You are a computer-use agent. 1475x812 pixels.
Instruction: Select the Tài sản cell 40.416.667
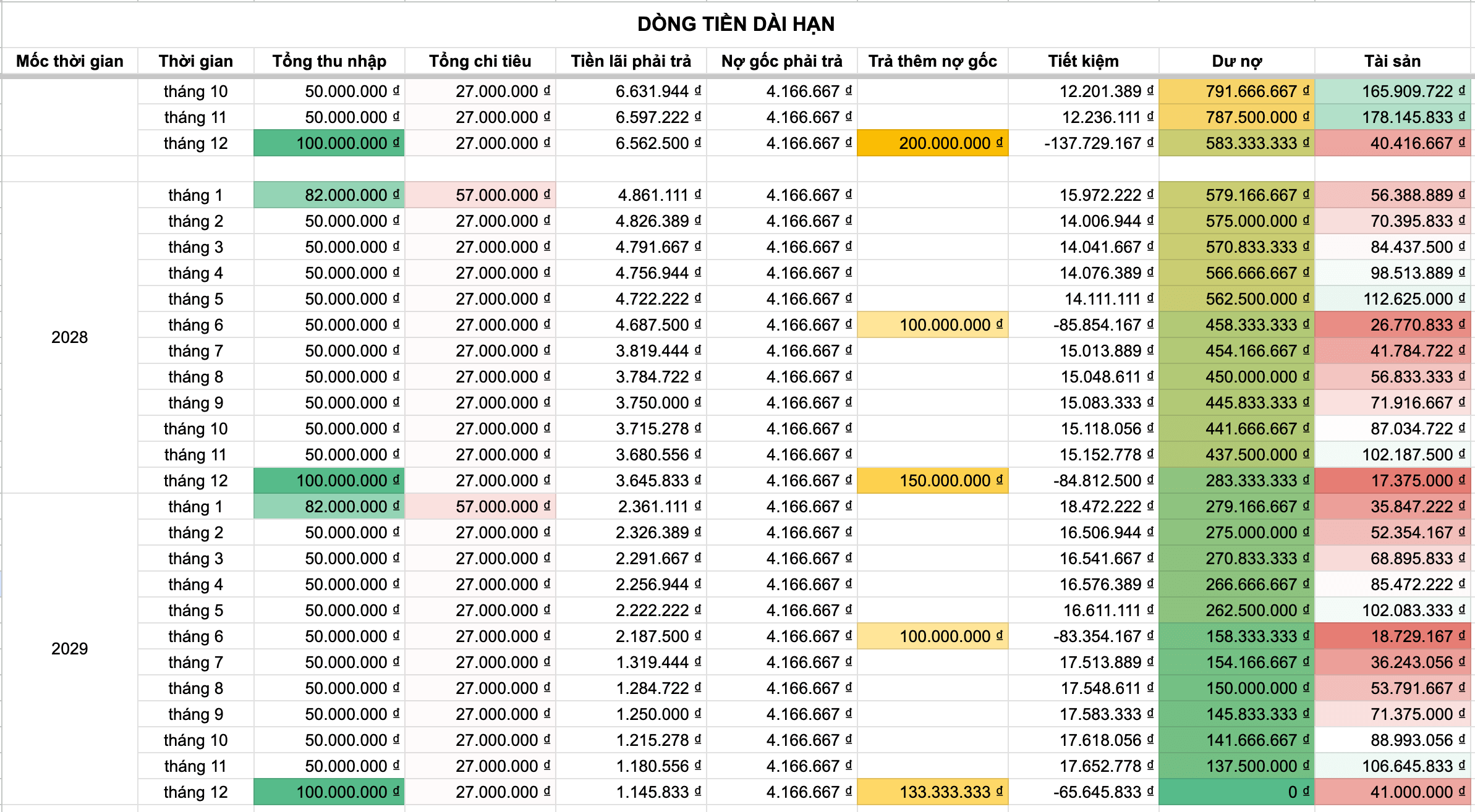(x=1393, y=143)
